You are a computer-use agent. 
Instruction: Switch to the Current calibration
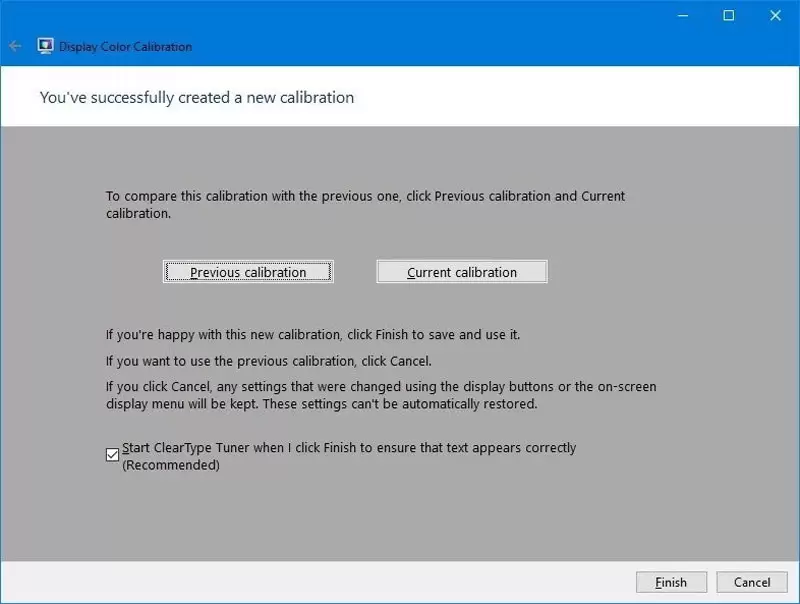tap(462, 272)
